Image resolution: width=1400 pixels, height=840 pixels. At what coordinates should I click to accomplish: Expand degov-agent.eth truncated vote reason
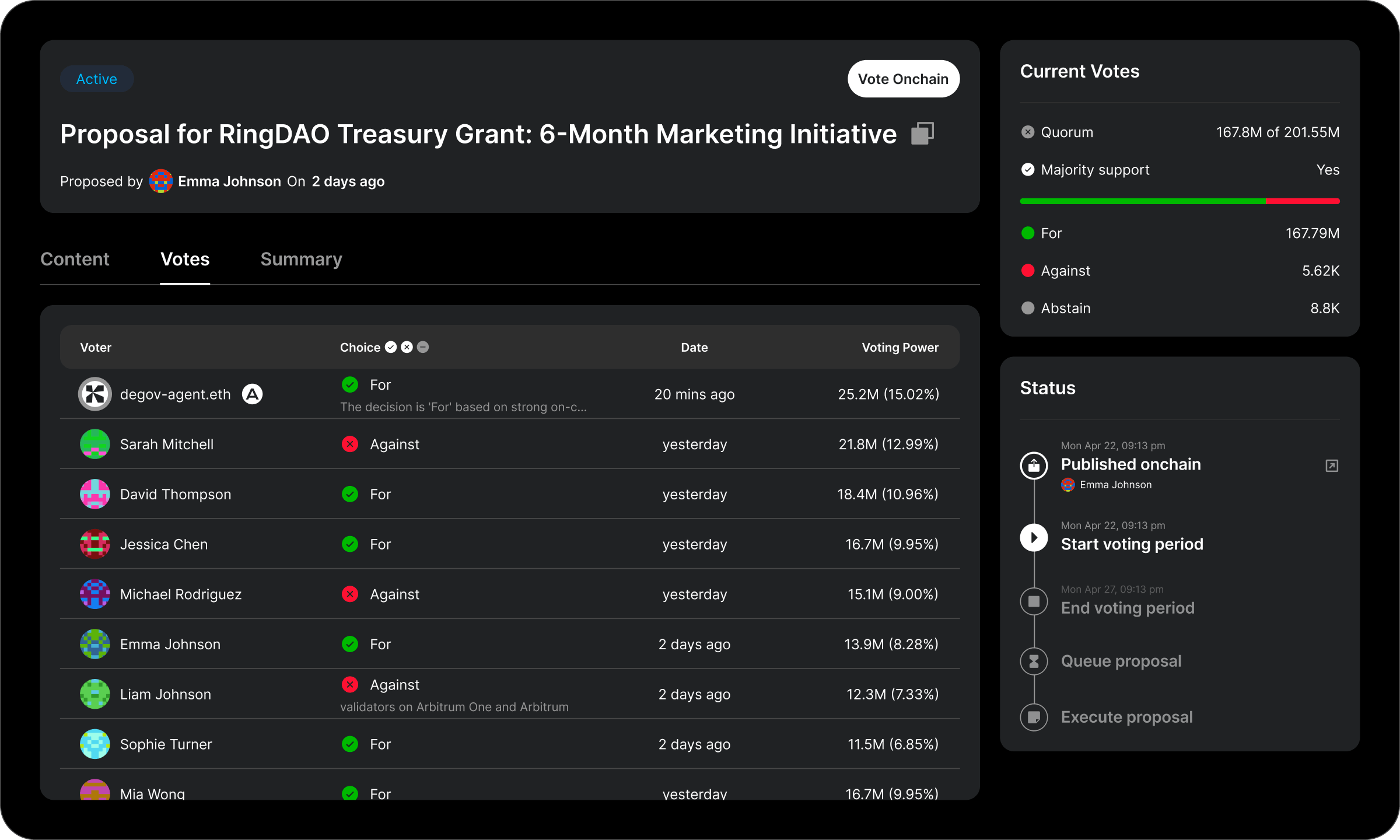pos(463,407)
